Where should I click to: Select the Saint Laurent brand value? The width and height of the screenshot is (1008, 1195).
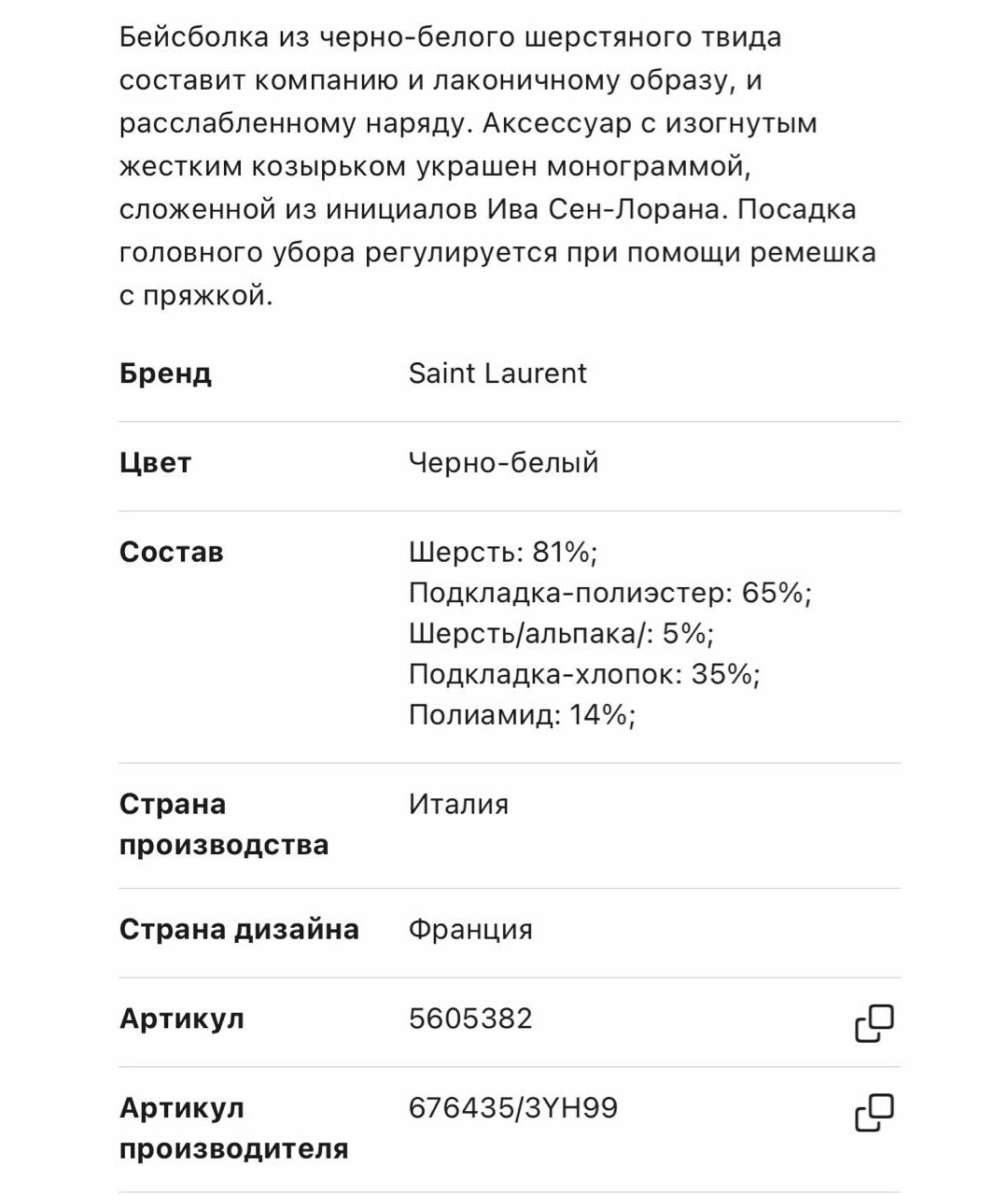click(x=497, y=373)
